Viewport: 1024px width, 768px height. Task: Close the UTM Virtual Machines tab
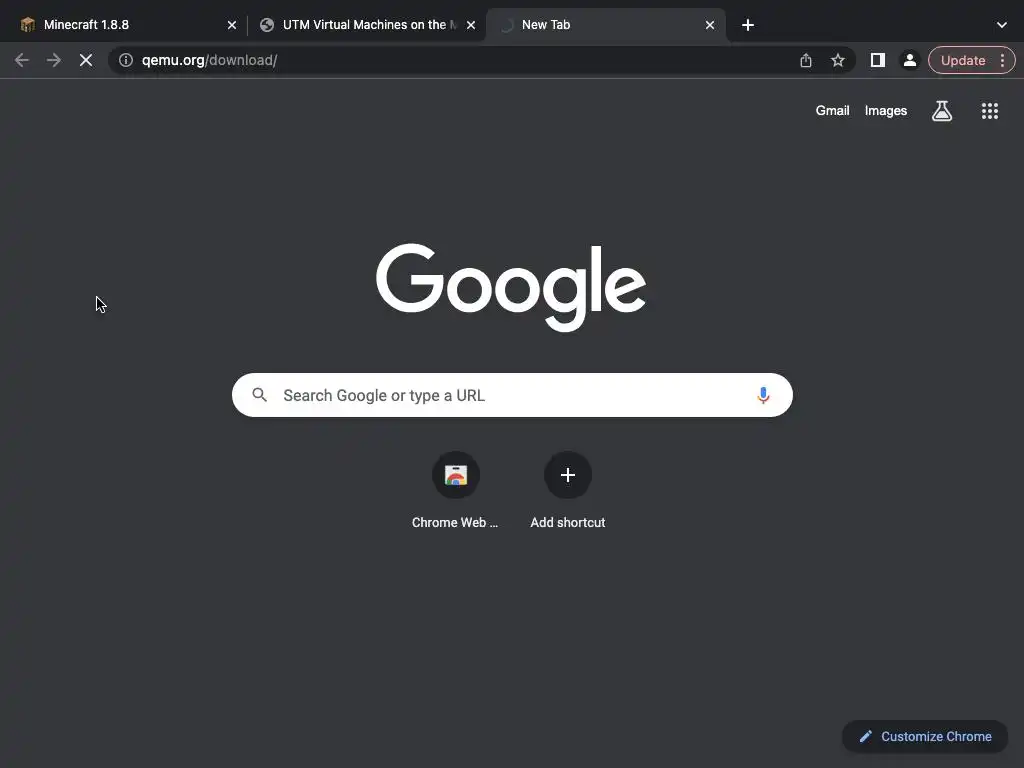coord(471,25)
